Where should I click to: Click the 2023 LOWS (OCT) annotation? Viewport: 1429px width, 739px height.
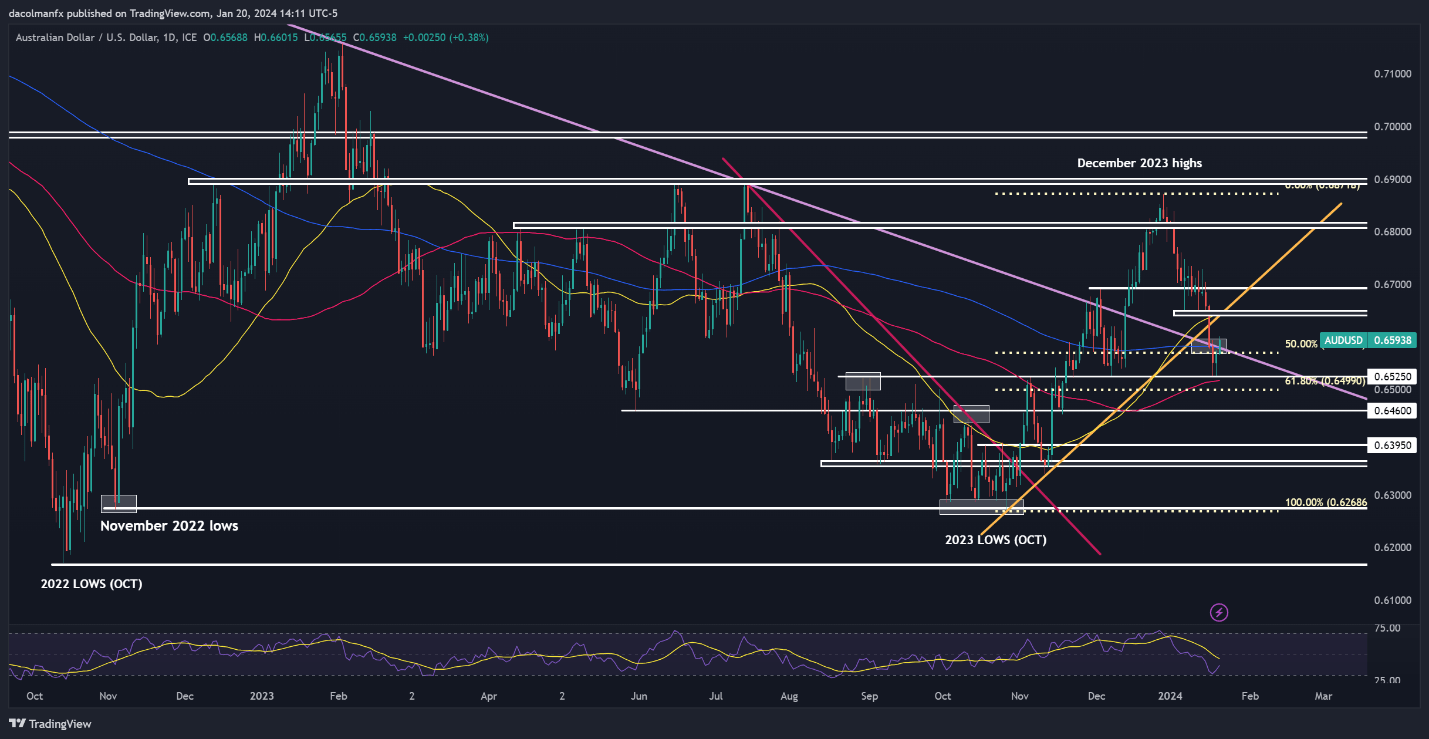[996, 539]
